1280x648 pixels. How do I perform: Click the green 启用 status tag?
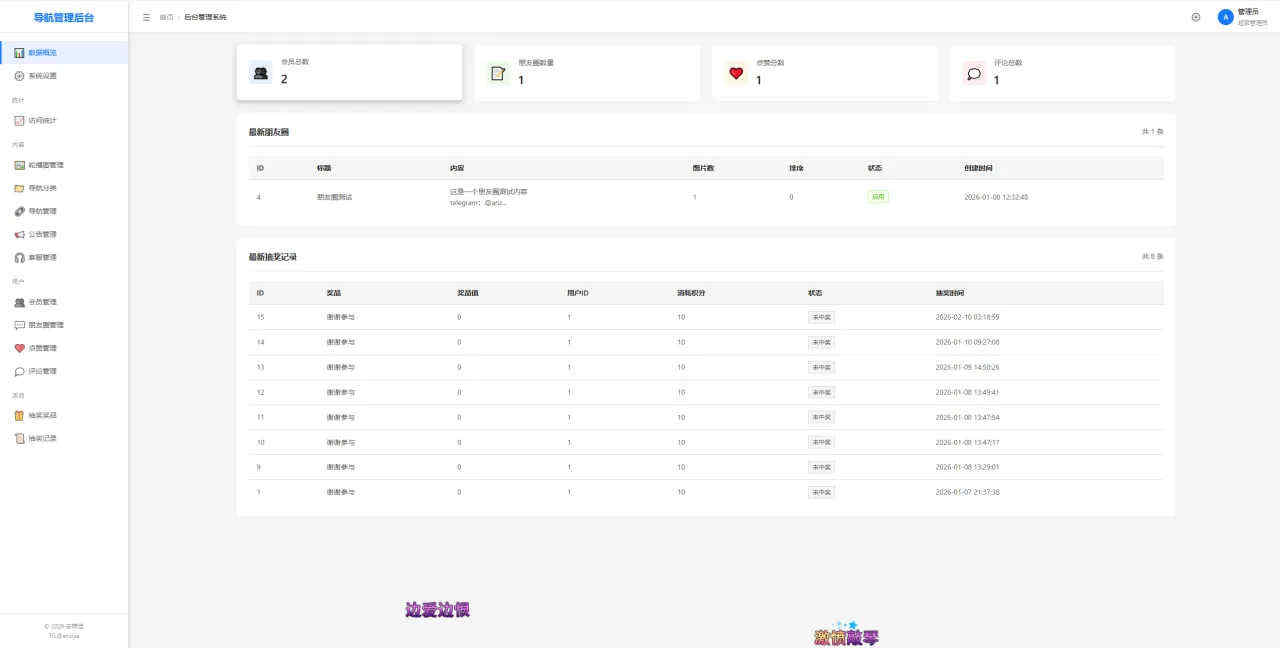[878, 197]
